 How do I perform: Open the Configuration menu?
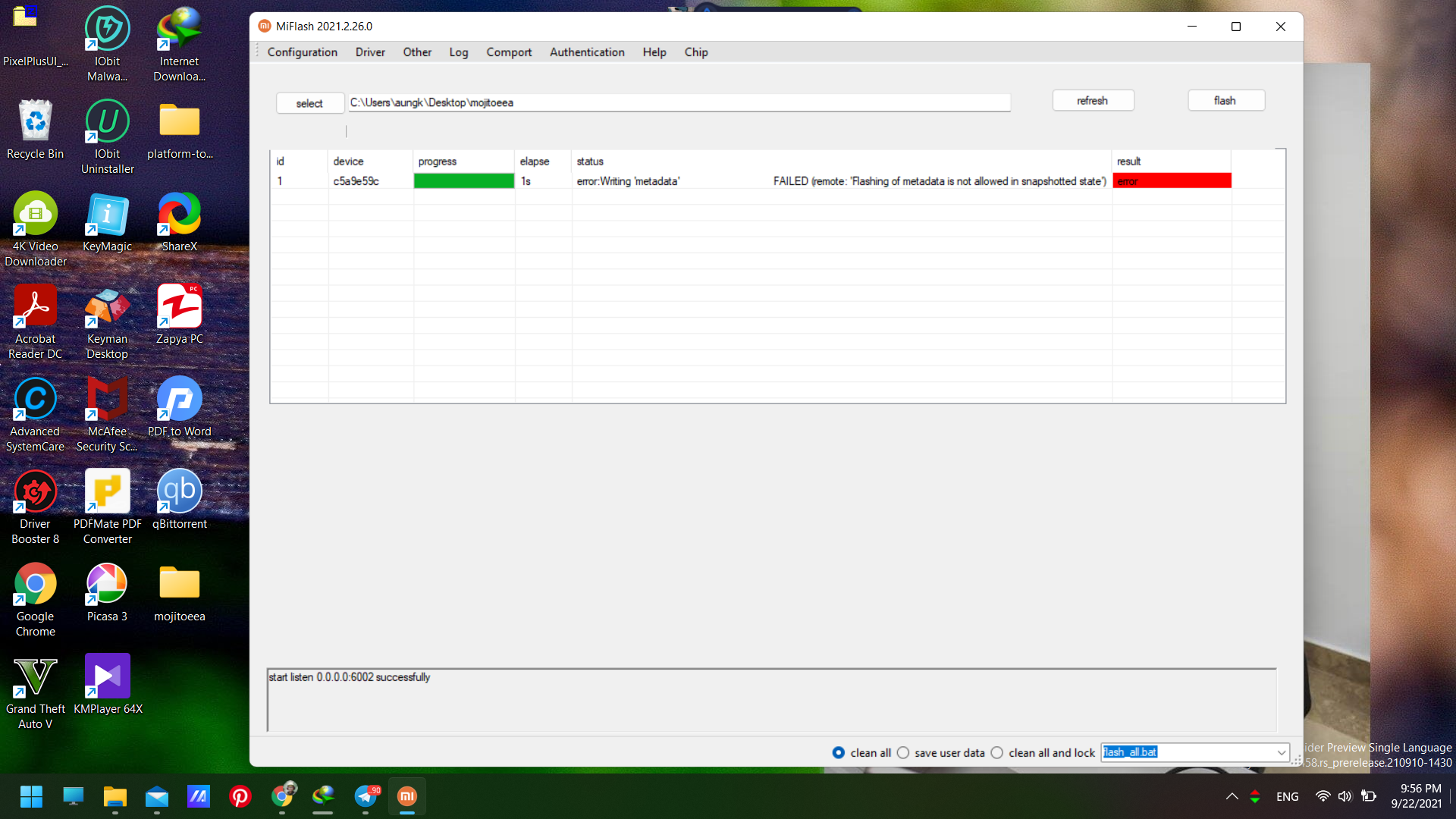coord(302,52)
